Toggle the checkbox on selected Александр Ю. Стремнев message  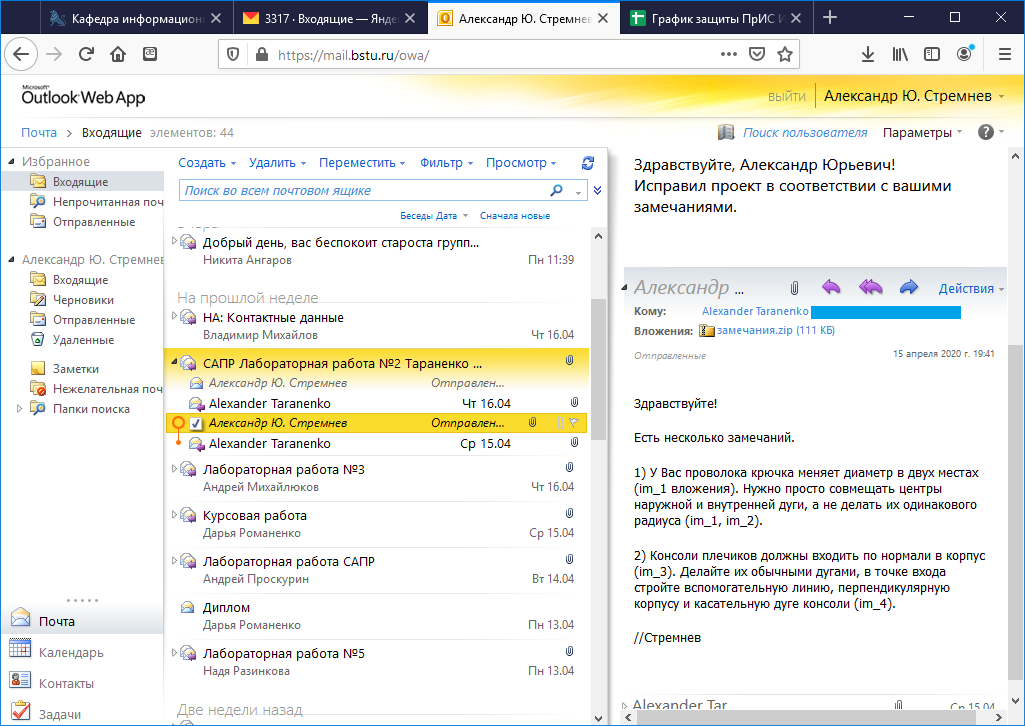click(x=195, y=423)
